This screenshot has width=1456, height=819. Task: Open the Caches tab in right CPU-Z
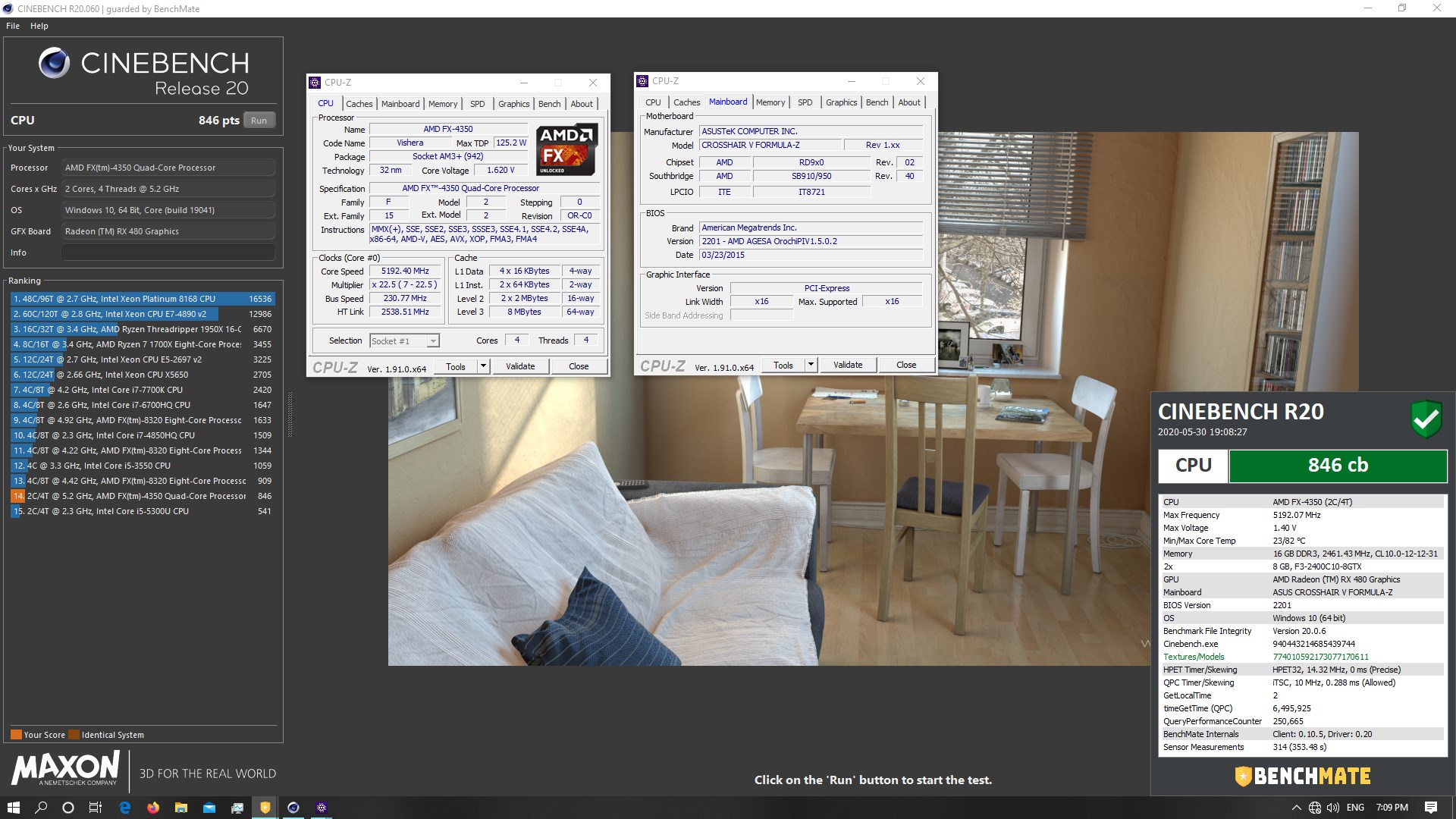(686, 102)
